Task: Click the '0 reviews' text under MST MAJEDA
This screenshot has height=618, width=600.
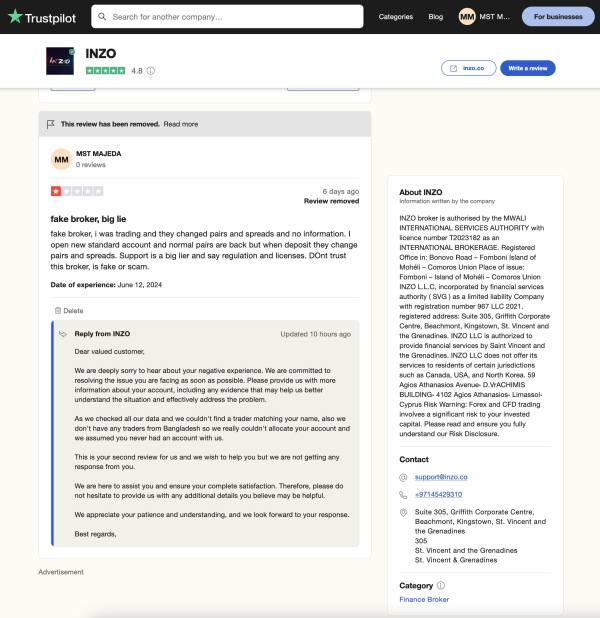Action: click(x=91, y=165)
